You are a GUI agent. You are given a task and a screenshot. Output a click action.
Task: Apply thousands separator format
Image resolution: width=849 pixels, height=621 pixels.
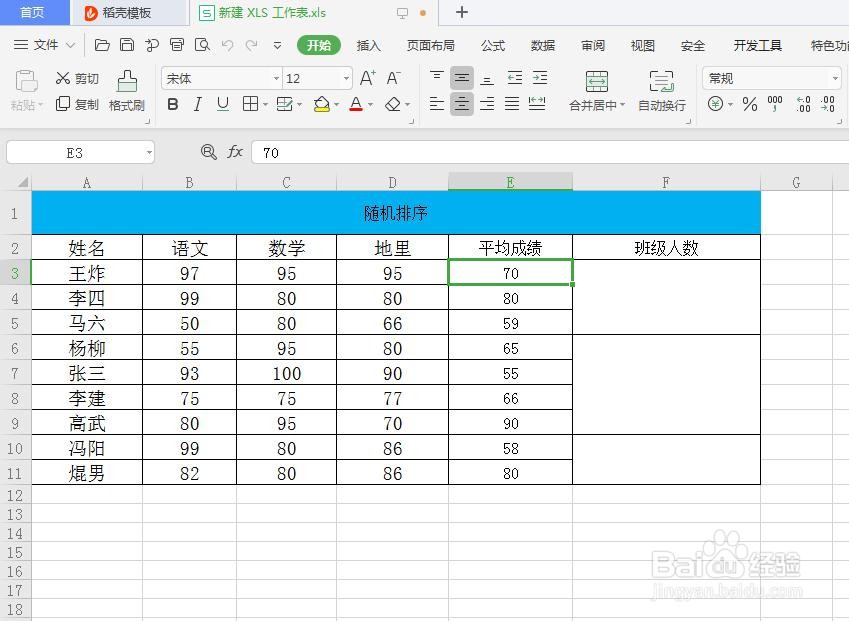[775, 103]
